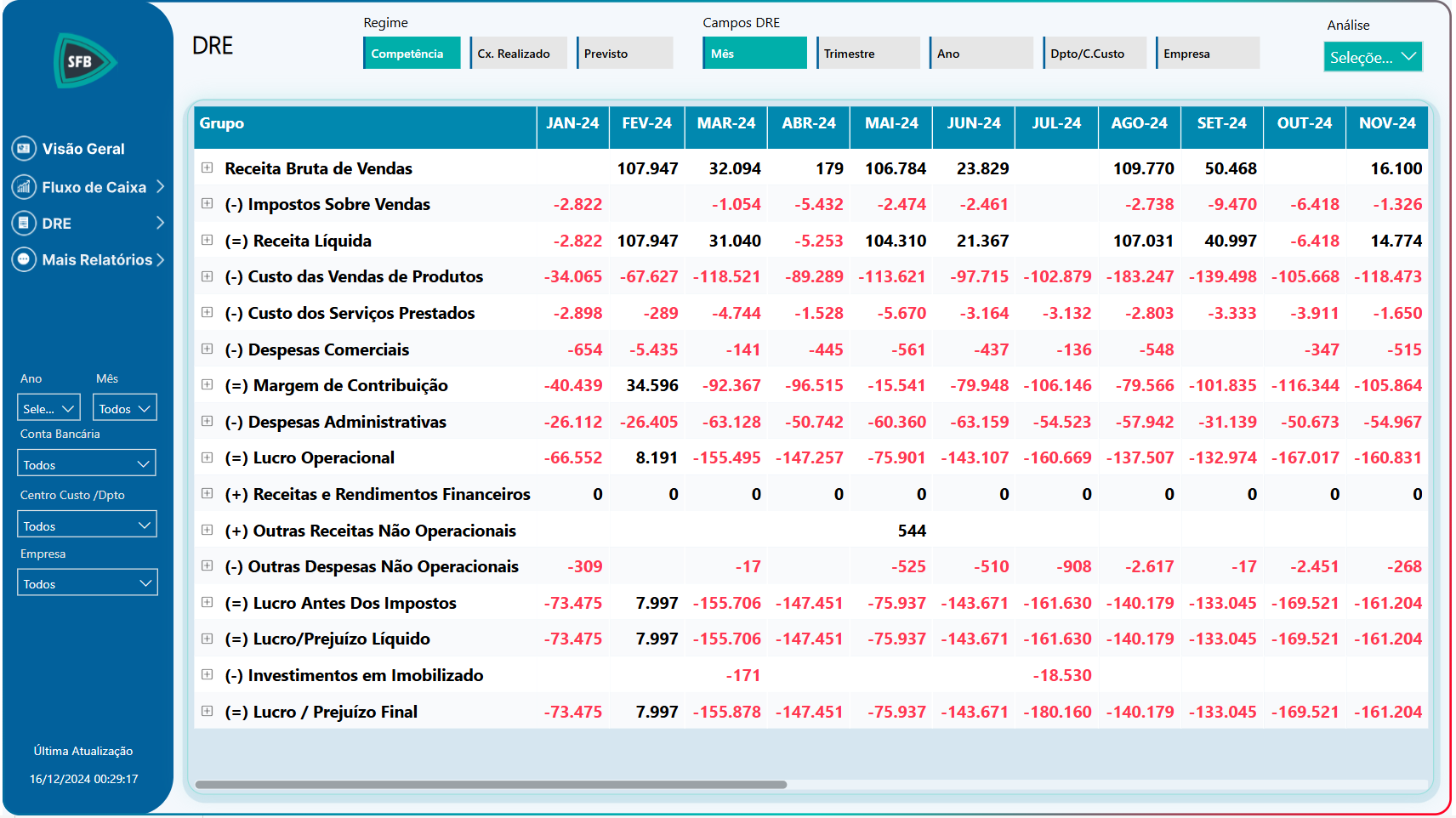The image size is (1456, 818).
Task: Sort by the NOV-24 column header
Action: pyautogui.click(x=1387, y=128)
